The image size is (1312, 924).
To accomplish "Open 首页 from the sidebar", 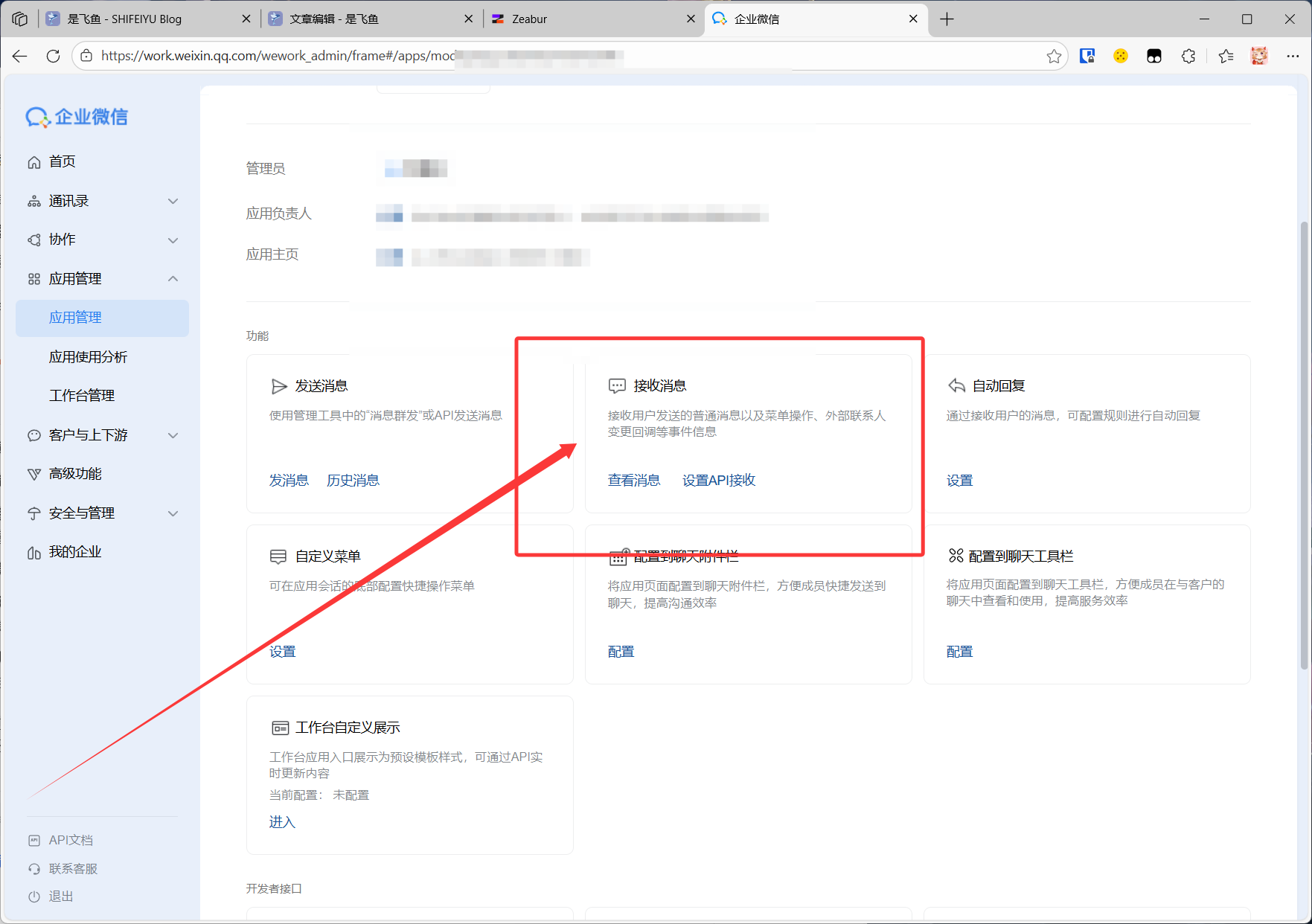I will [x=62, y=161].
